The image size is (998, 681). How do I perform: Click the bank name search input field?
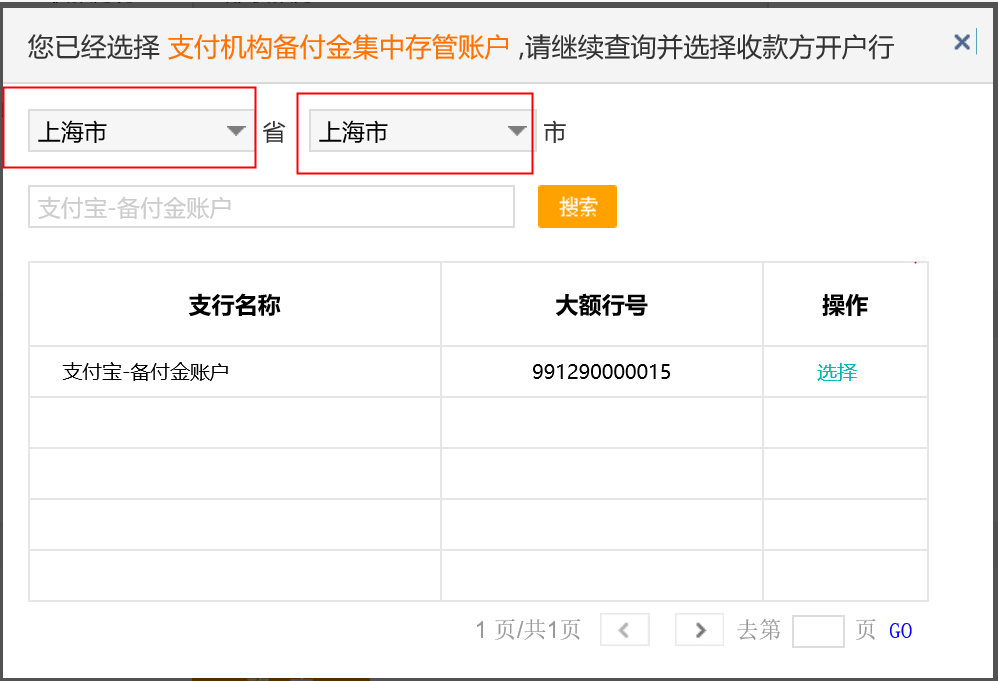270,206
